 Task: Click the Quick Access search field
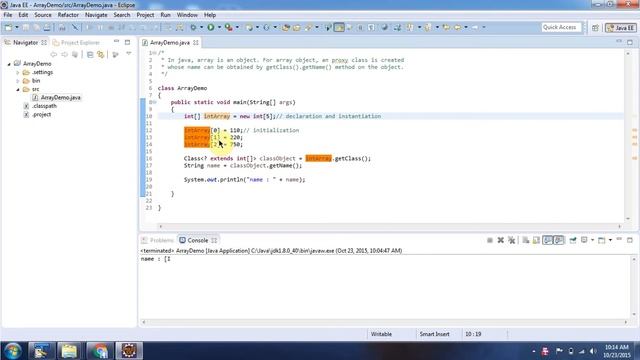coord(561,27)
